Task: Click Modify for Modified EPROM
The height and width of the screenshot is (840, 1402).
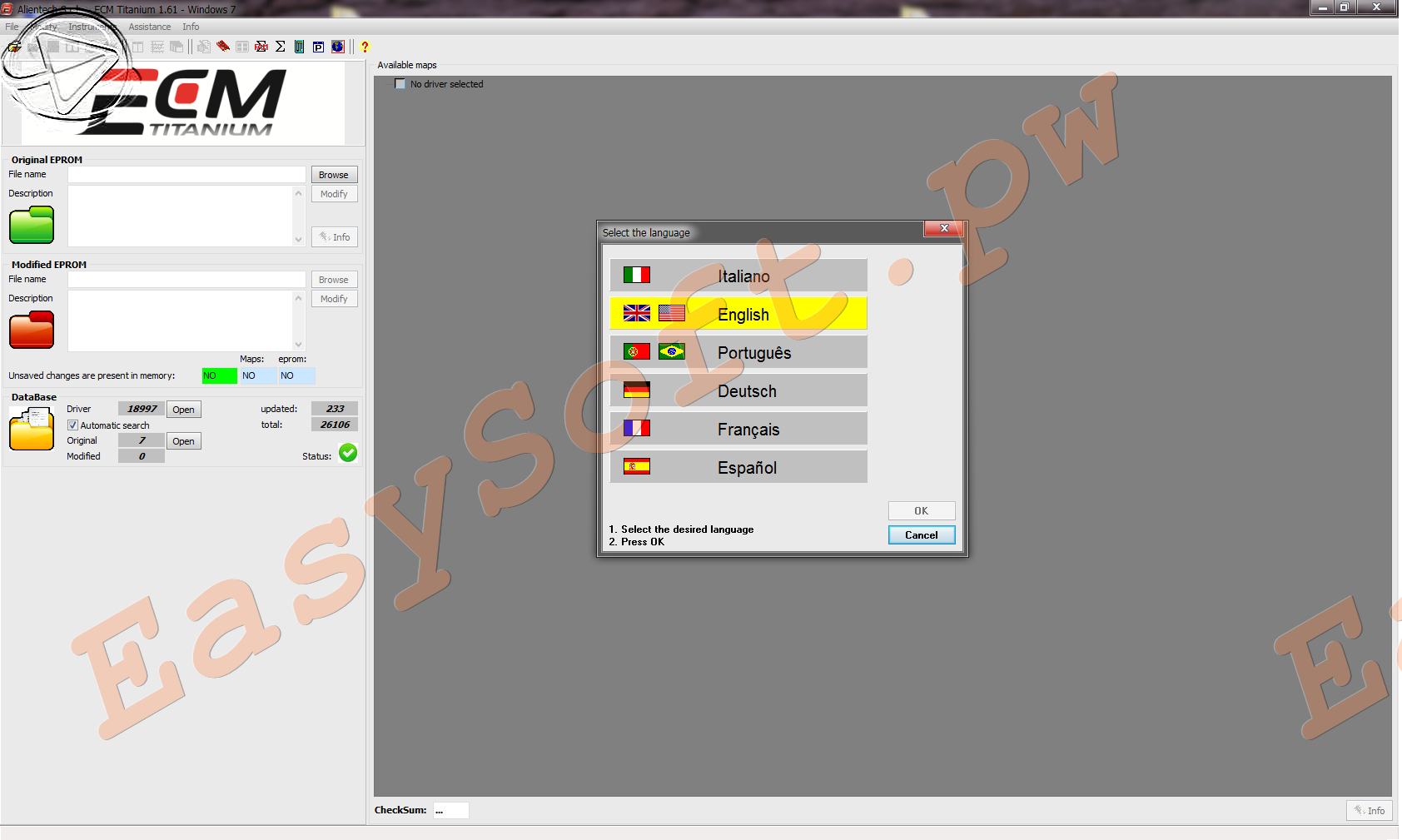Action: click(x=334, y=299)
